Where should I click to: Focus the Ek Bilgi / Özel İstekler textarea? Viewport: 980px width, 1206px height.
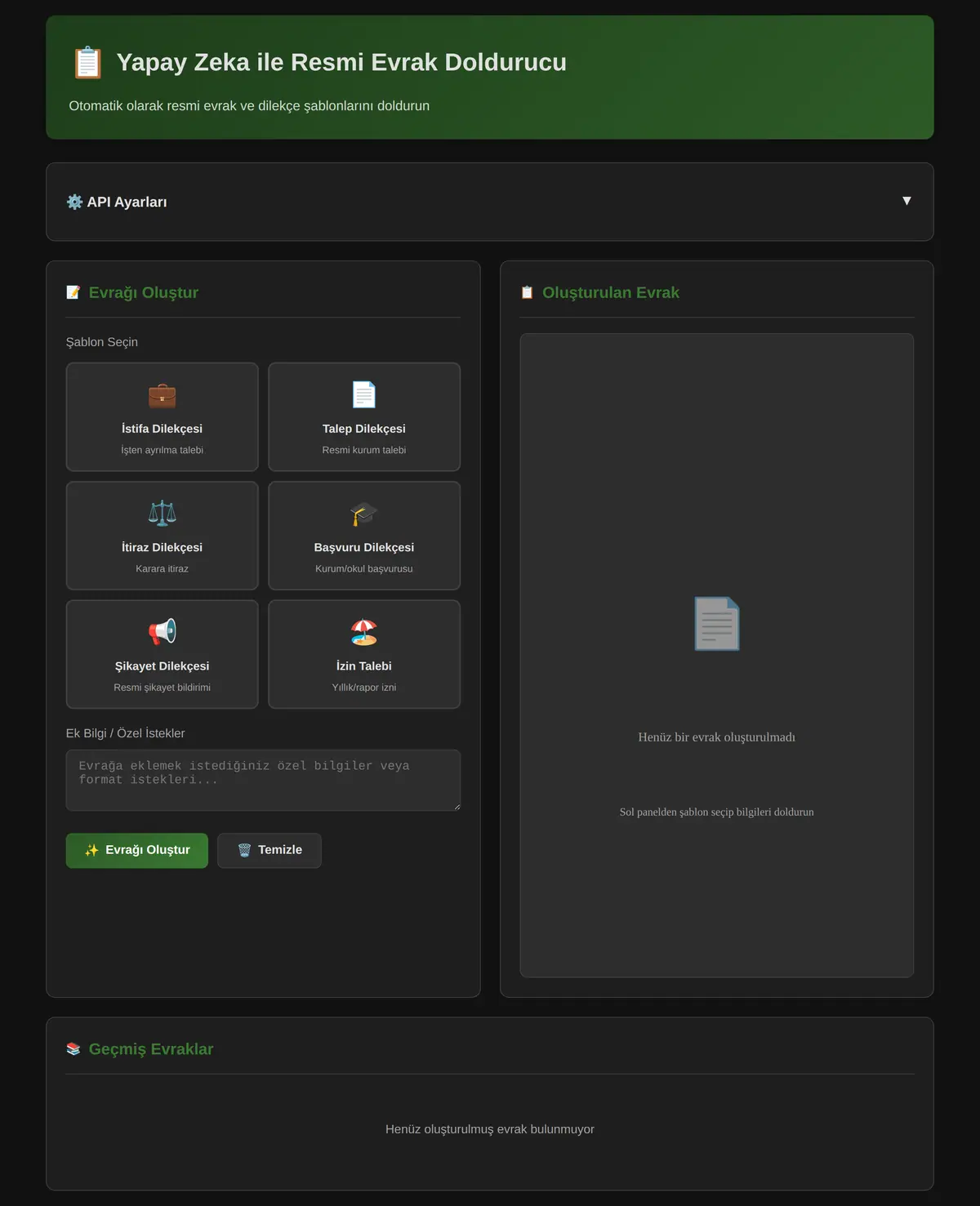pos(263,781)
